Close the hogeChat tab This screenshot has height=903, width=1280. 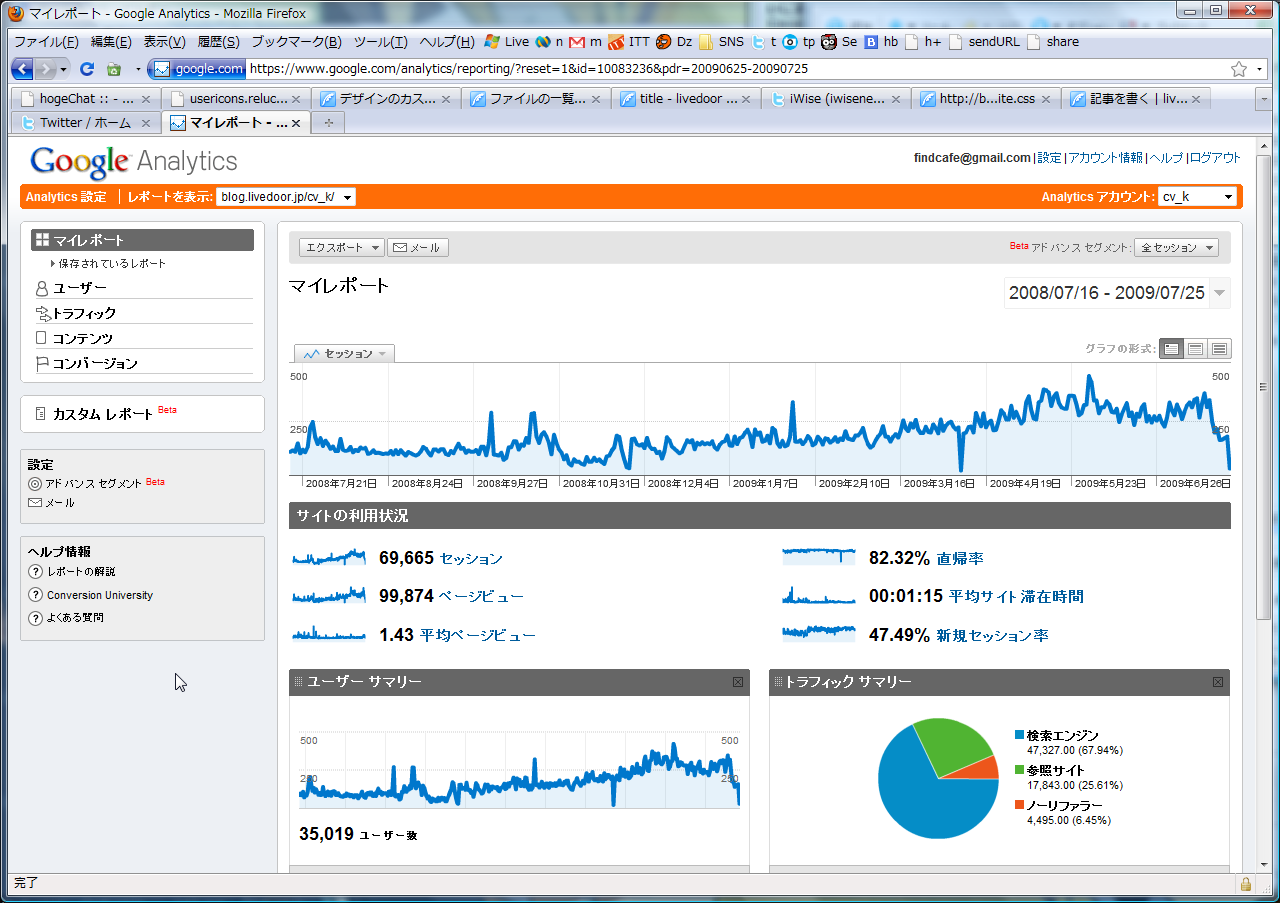pyautogui.click(x=145, y=99)
